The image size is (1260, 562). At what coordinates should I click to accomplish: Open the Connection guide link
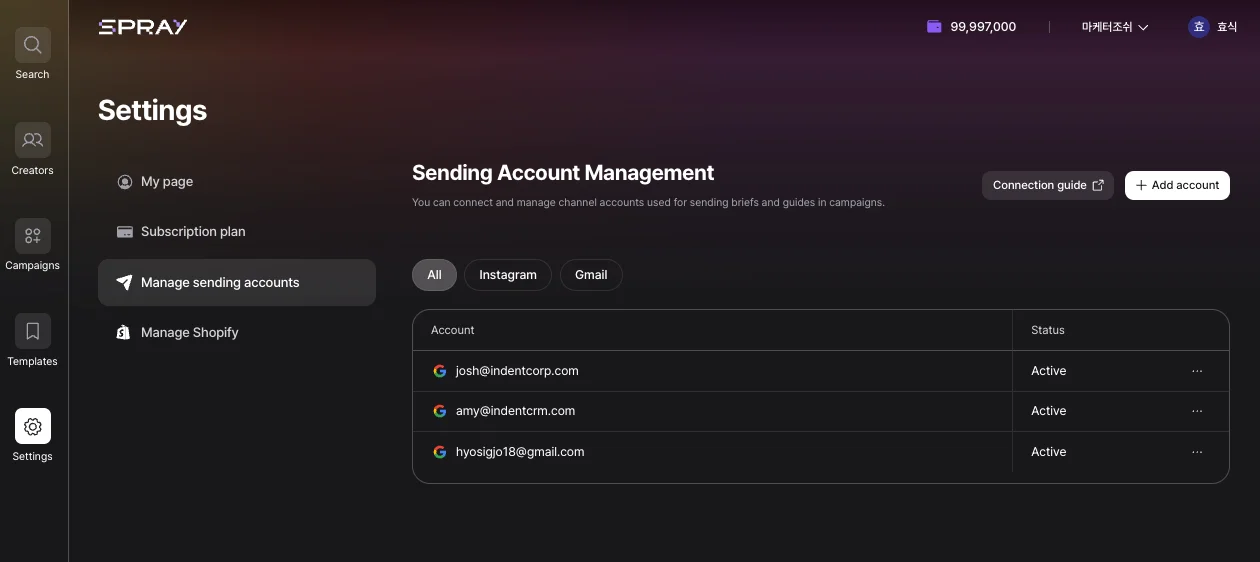(x=1047, y=185)
